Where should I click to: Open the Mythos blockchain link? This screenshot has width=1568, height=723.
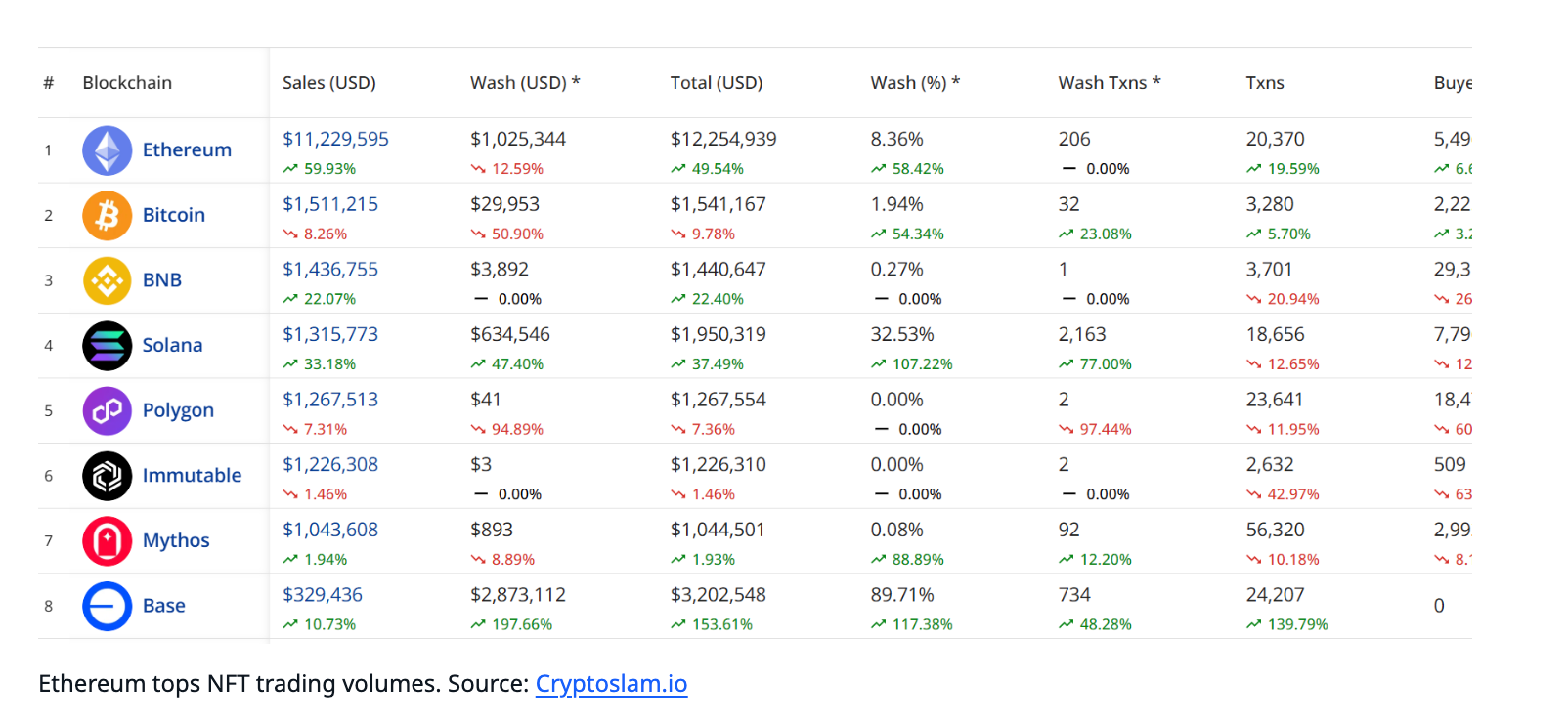[176, 540]
